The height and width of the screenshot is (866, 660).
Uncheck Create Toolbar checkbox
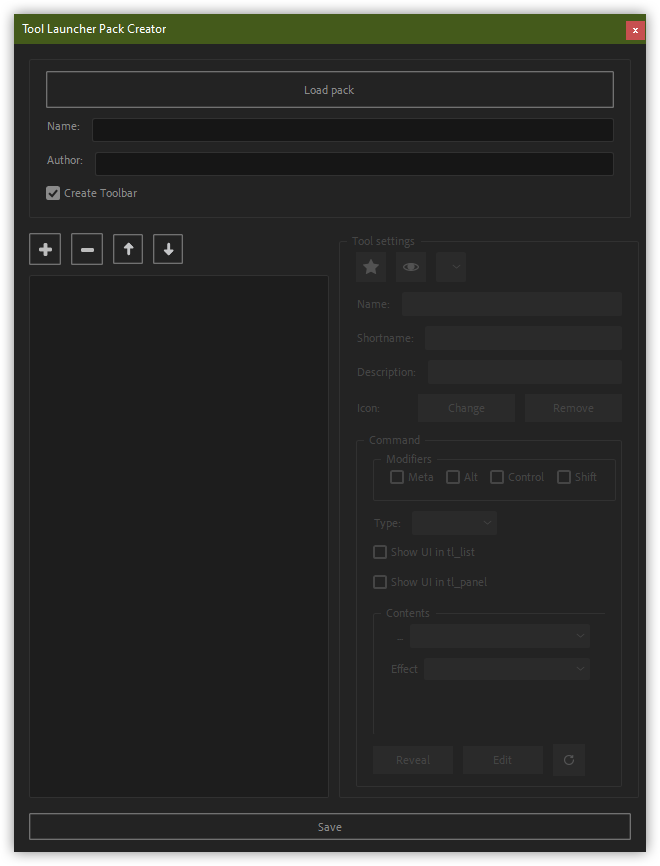pyautogui.click(x=53, y=193)
